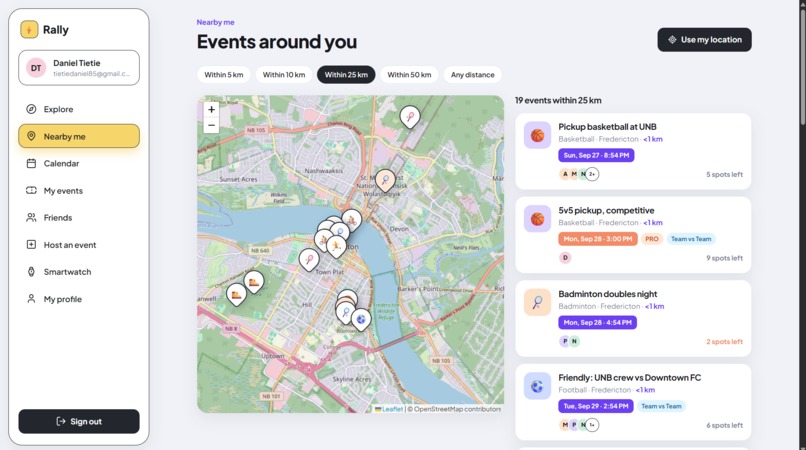The image size is (806, 450).
Task: Click the Badminton doubles night racket icon
Action: coord(537,302)
